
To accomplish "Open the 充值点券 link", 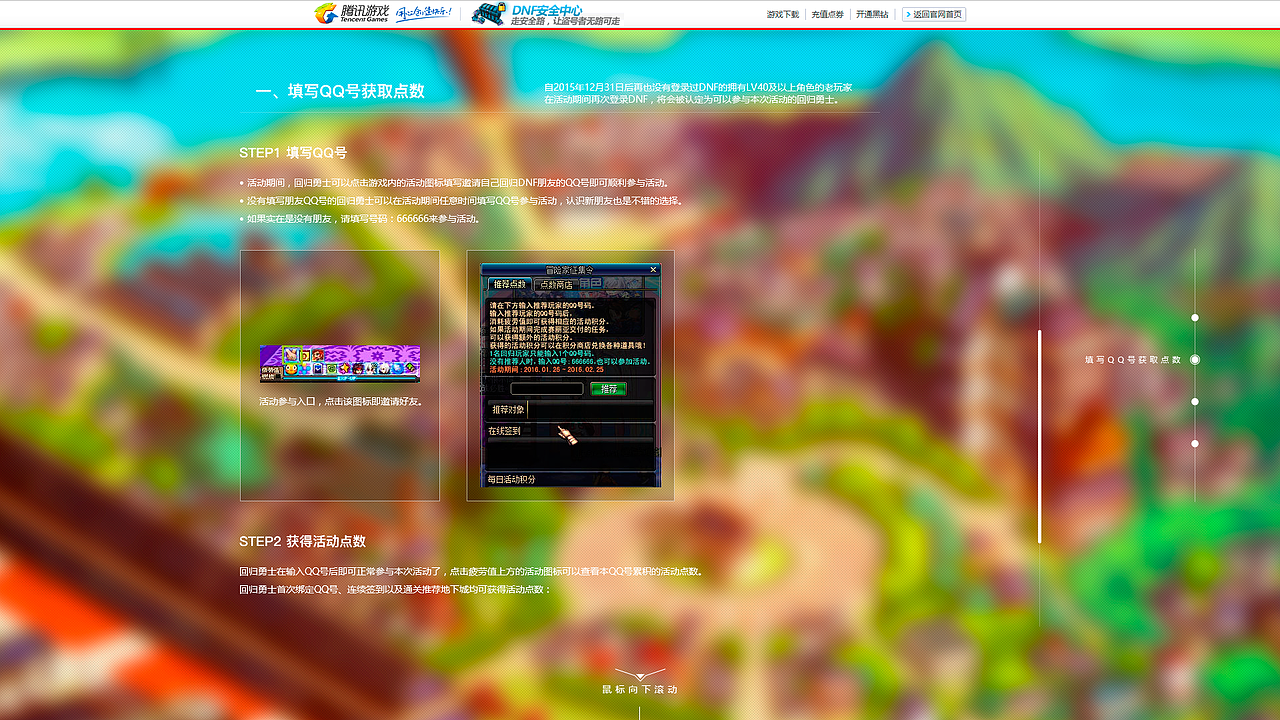I will click(827, 15).
